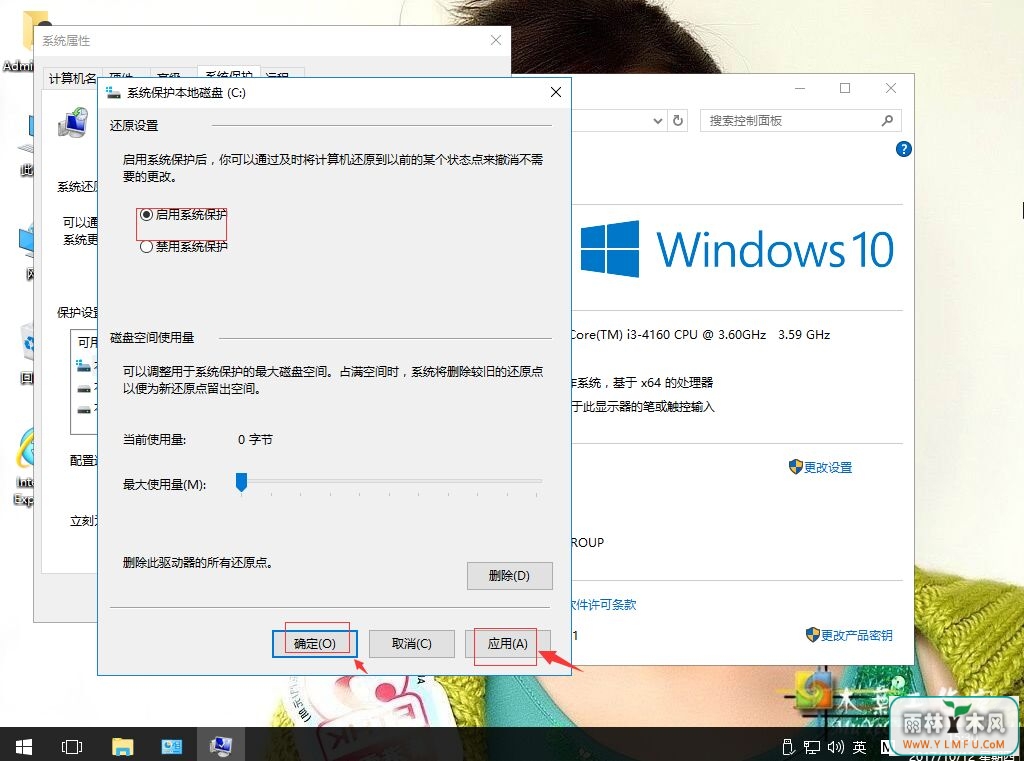This screenshot has width=1024, height=761.
Task: Switch to the 系统保护 tab in 系统属性
Action: coord(229,74)
